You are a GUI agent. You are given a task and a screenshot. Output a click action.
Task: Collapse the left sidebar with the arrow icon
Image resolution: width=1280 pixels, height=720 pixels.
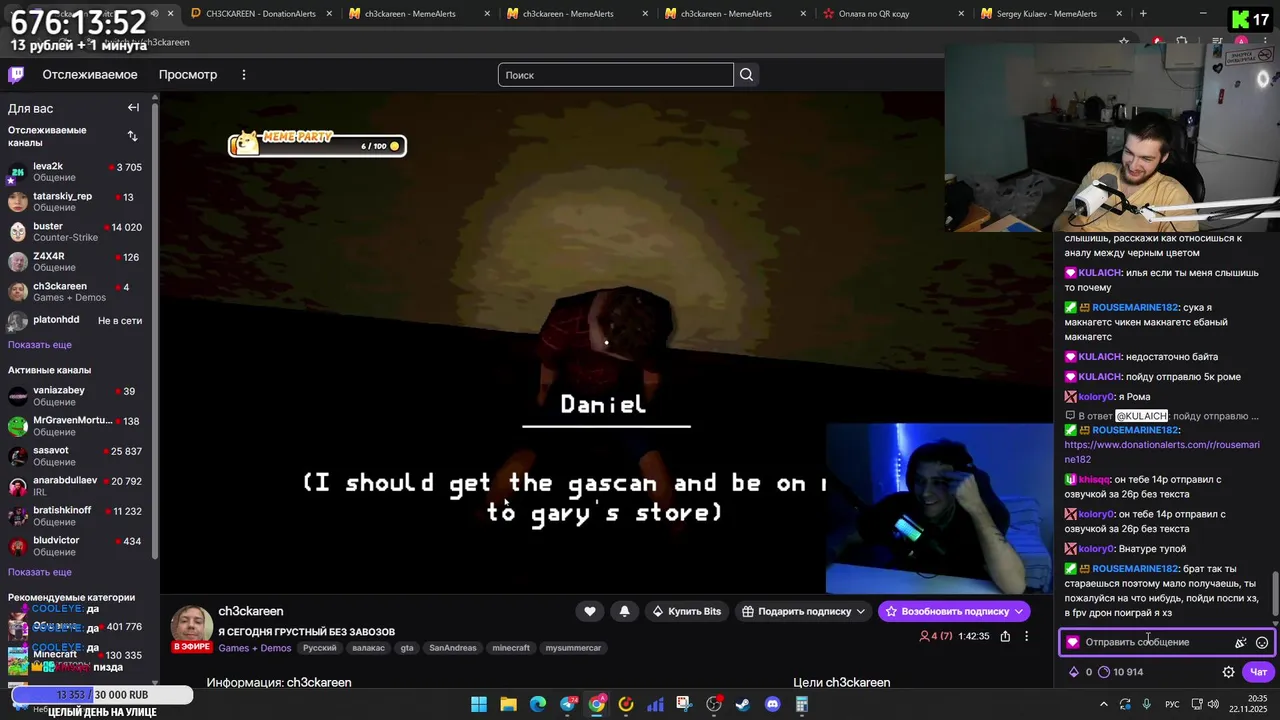click(x=133, y=108)
